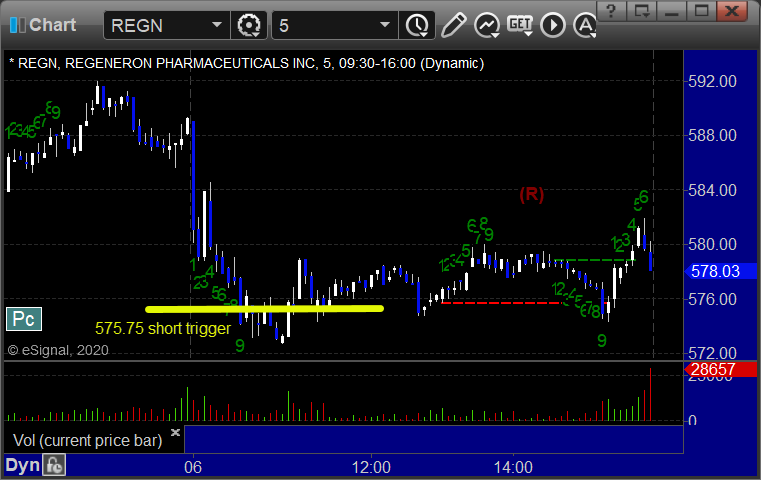This screenshot has height=480, width=761.
Task: Click the volume value label 28657
Action: tap(721, 369)
